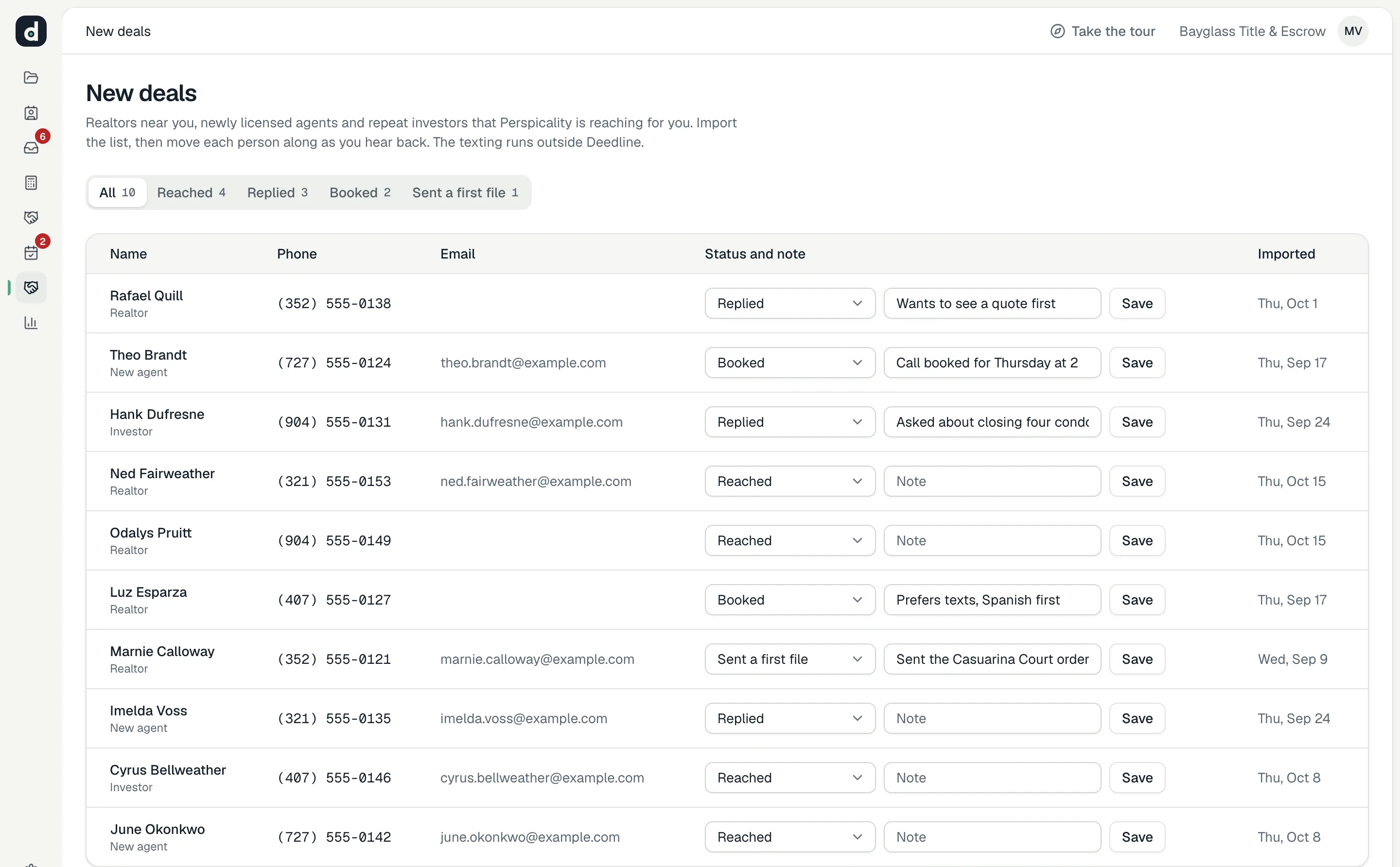Open the status dropdown for Hank Dufresne
The image size is (1400, 867).
point(790,422)
